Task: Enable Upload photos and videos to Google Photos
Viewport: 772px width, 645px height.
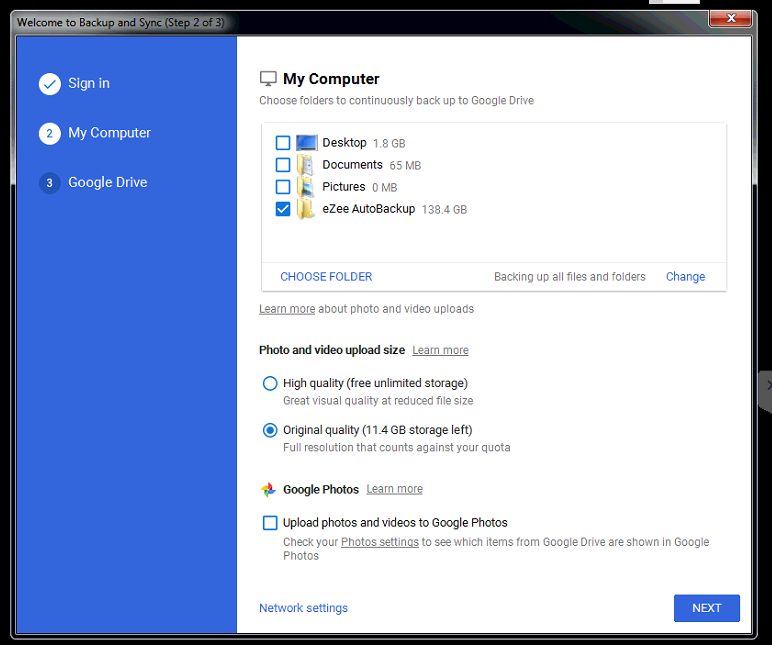Action: [x=270, y=523]
